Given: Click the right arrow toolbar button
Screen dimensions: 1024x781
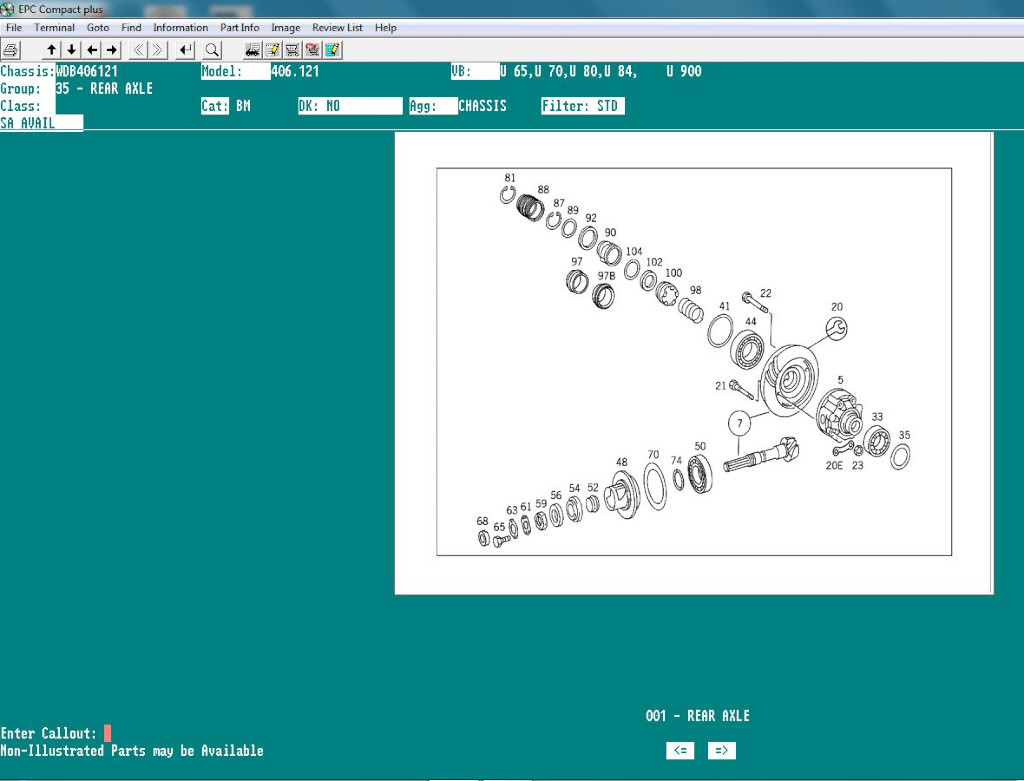Looking at the screenshot, I should pyautogui.click(x=112, y=50).
